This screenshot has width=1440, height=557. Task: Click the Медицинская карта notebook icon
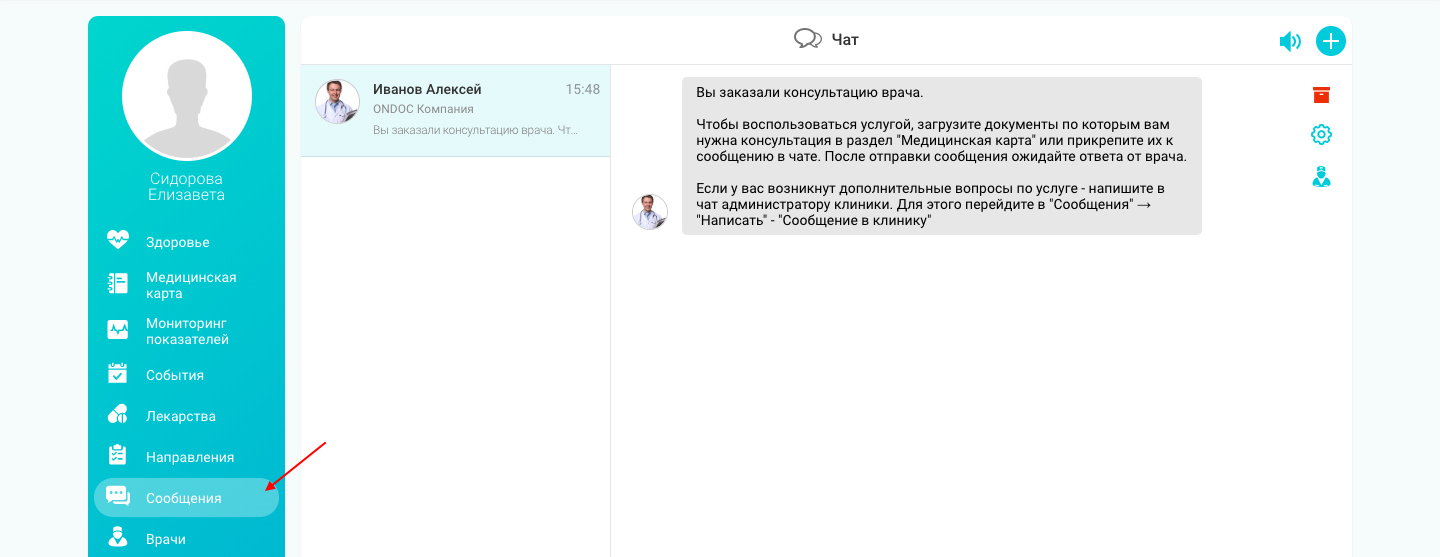118,284
